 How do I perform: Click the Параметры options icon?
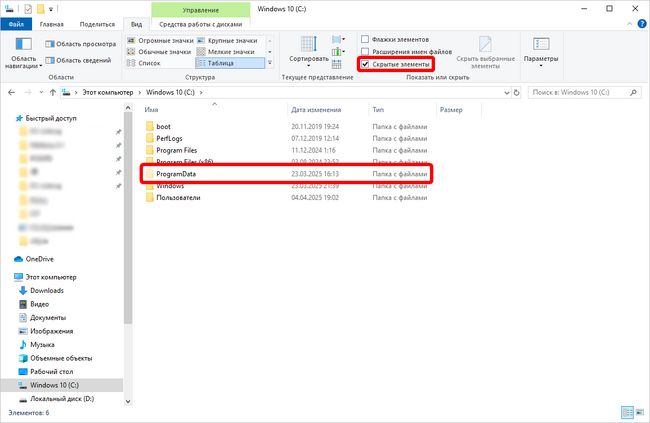click(x=541, y=44)
